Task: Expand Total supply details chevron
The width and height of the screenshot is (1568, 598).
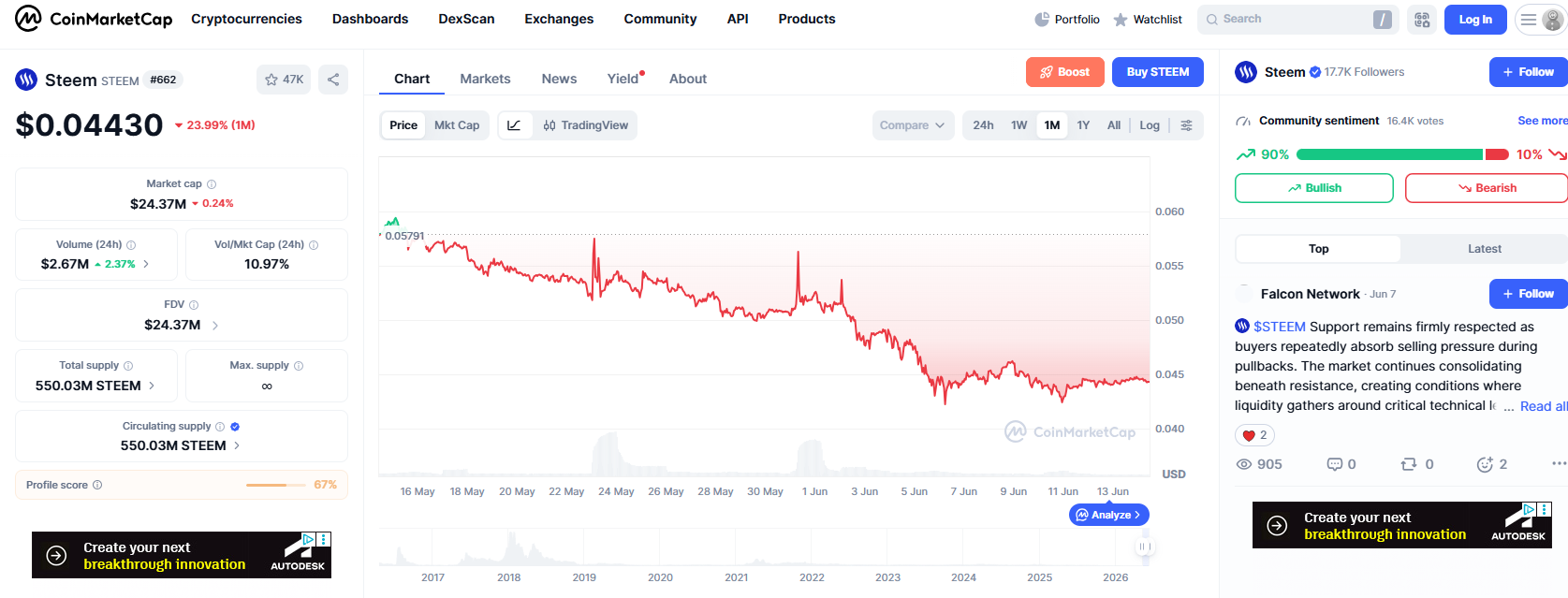Action: coord(152,386)
